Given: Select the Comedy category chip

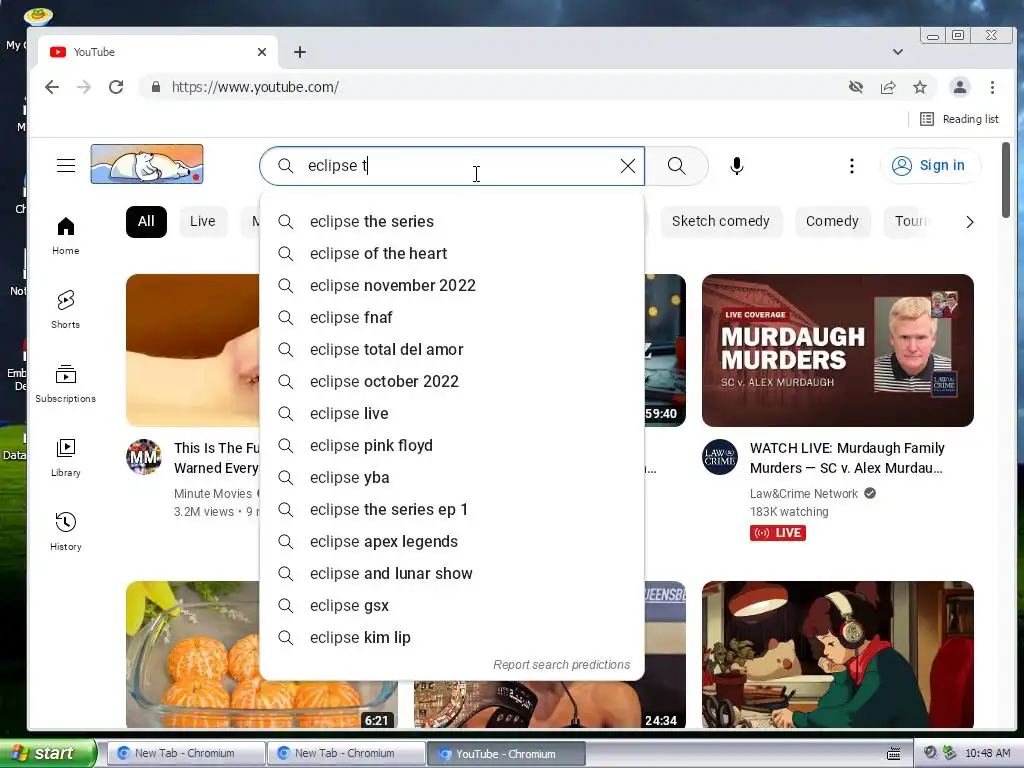Looking at the screenshot, I should [832, 221].
